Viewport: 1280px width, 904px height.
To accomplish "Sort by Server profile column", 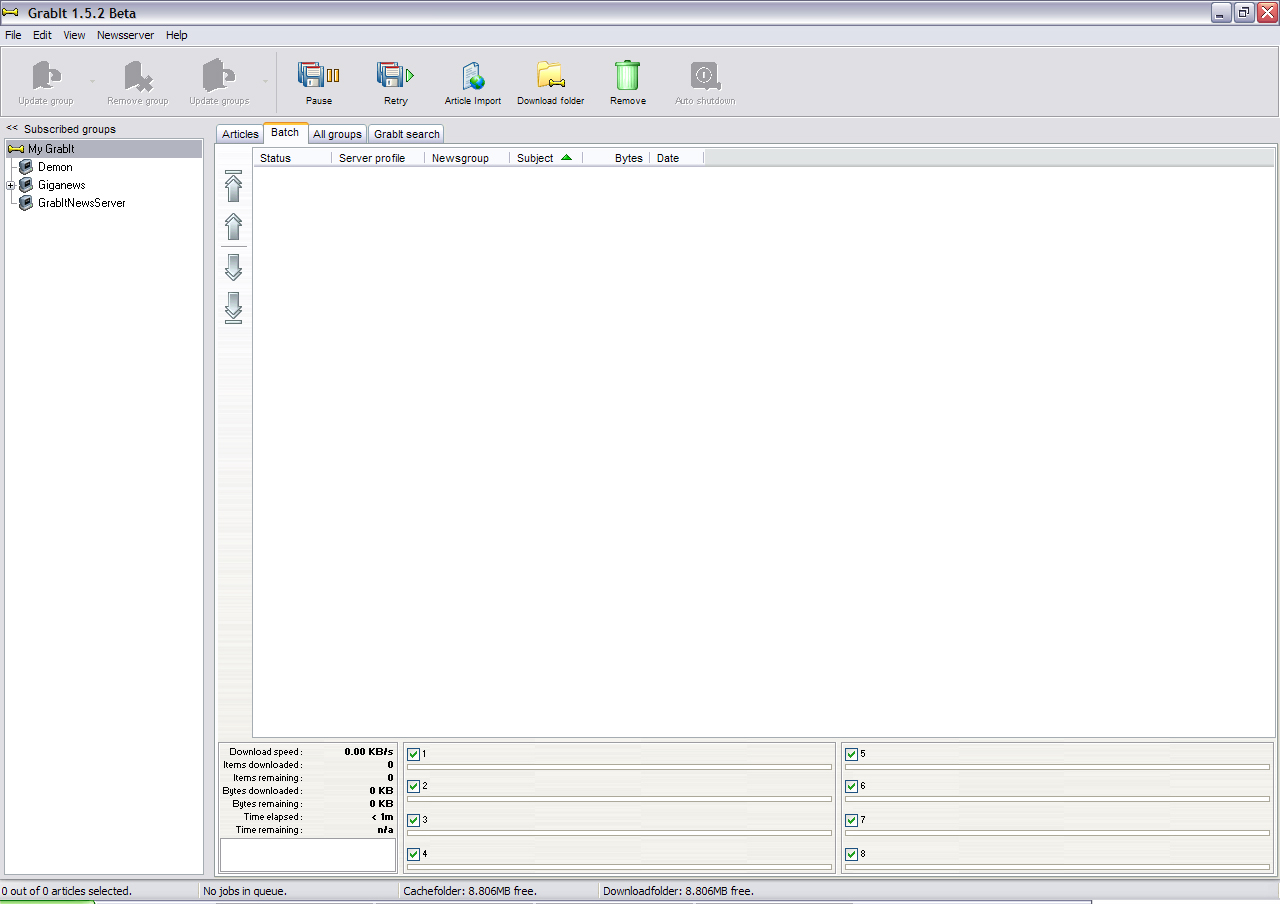I will click(x=378, y=158).
